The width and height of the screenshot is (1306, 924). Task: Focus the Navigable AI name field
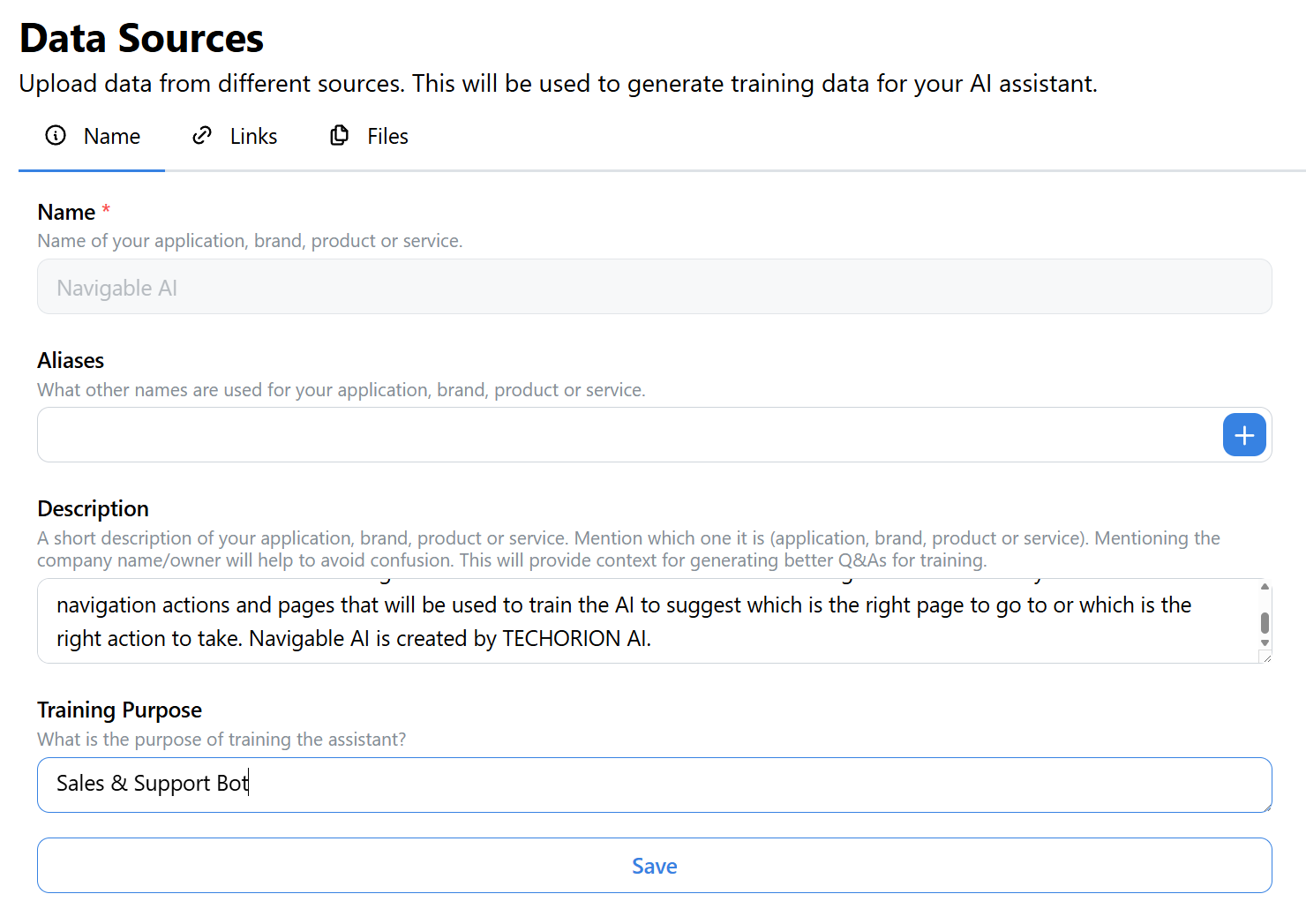(654, 287)
